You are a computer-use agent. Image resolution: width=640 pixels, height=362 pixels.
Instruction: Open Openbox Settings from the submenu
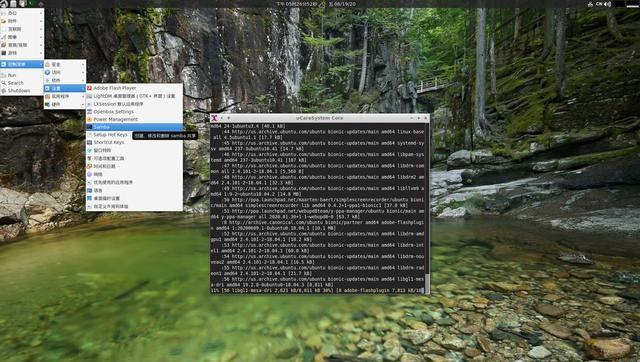pyautogui.click(x=134, y=111)
